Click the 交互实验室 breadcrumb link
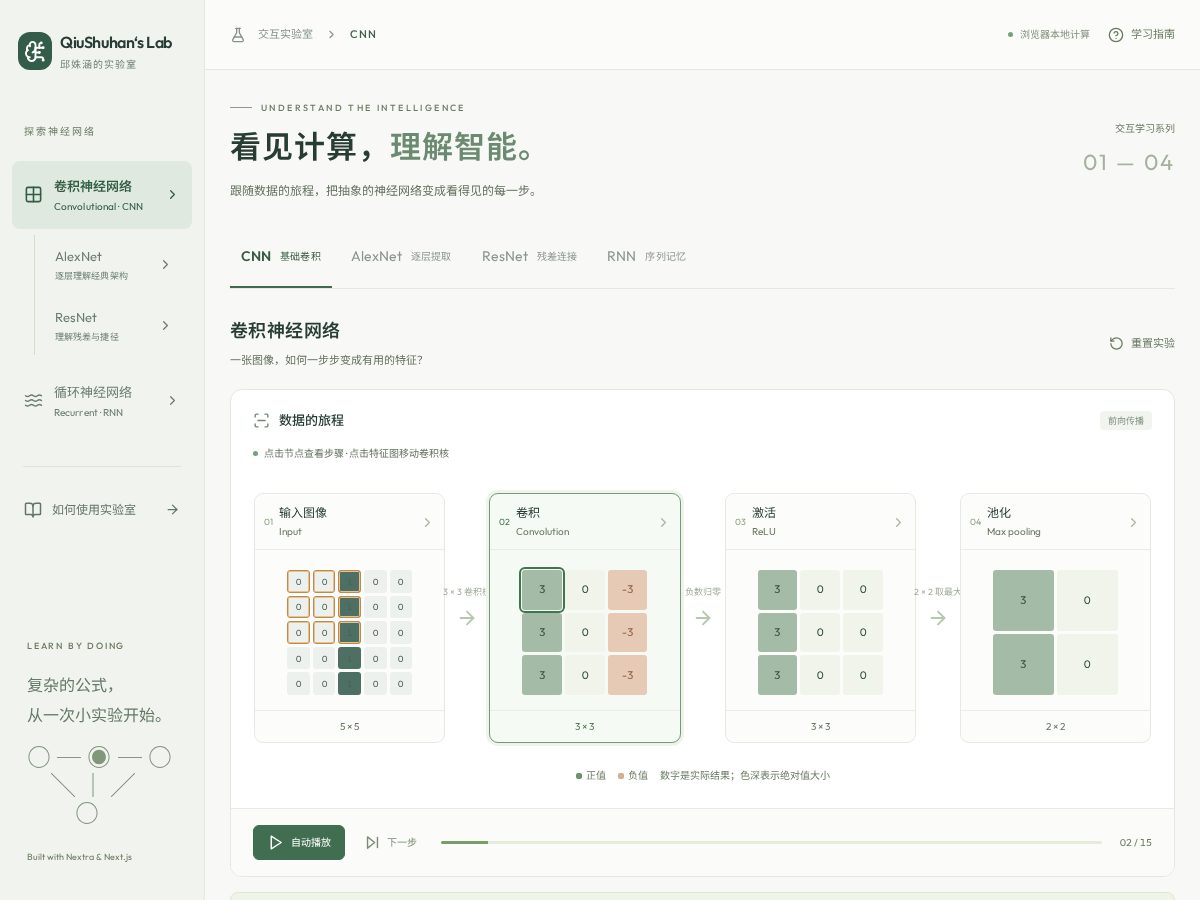The height and width of the screenshot is (900, 1200). click(285, 34)
